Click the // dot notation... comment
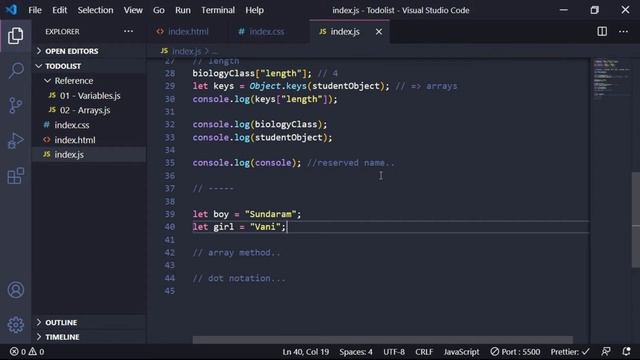The height and width of the screenshot is (360, 640). coord(239,278)
